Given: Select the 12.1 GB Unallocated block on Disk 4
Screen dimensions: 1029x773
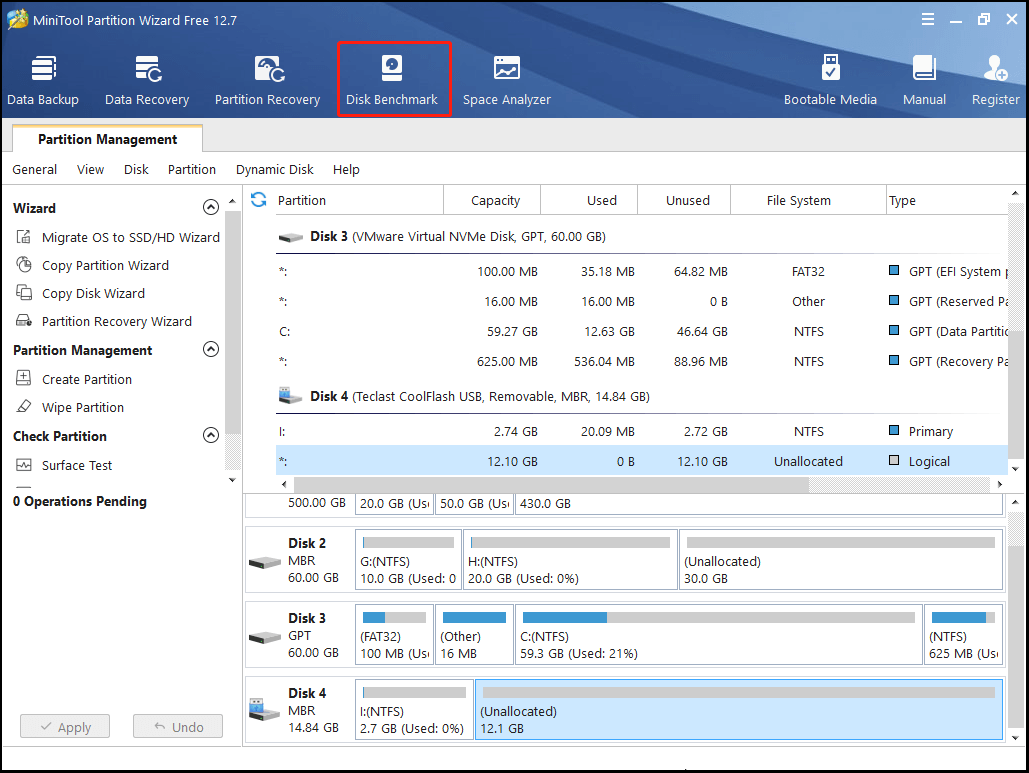Looking at the screenshot, I should pyautogui.click(x=739, y=710).
